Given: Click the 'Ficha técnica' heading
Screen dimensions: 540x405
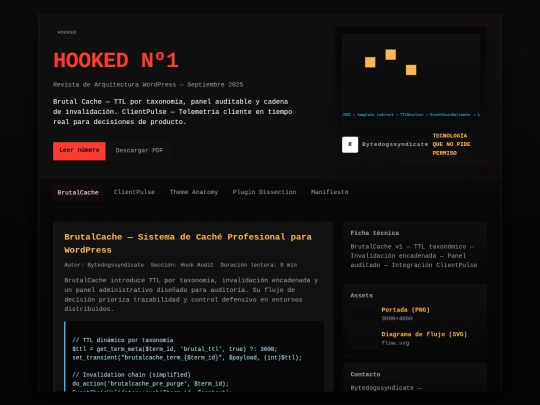Looking at the screenshot, I should pyautogui.click(x=375, y=233).
